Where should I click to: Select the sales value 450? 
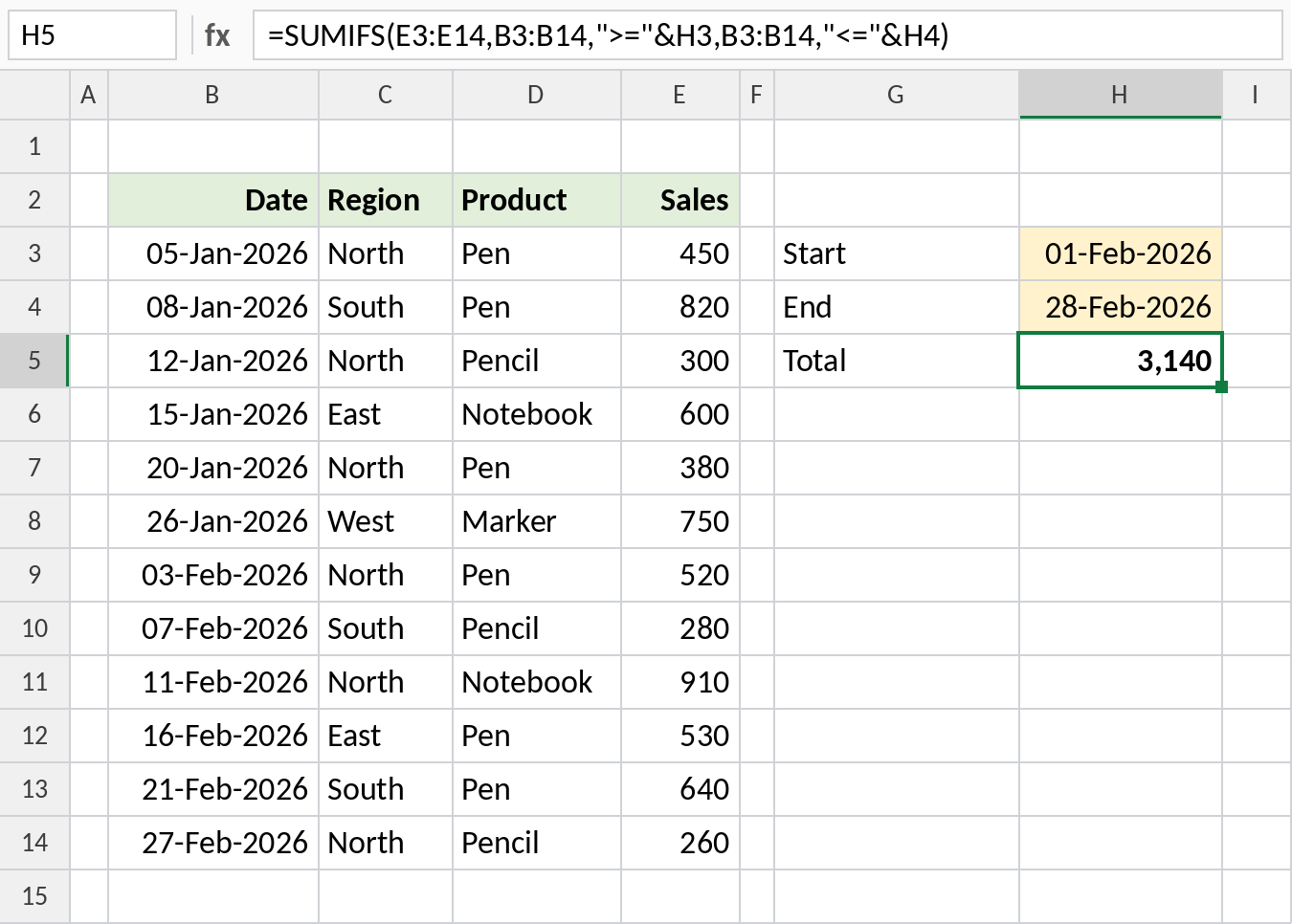[x=679, y=253]
